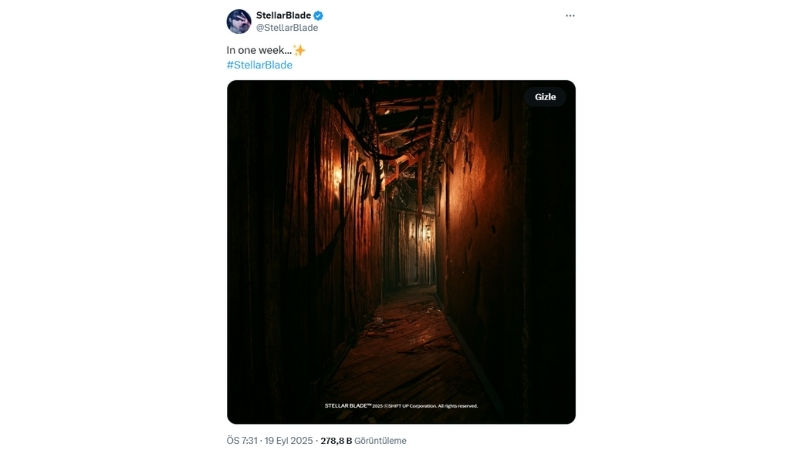The width and height of the screenshot is (800, 450).
Task: Open the dark corridor teaser image
Action: 401,252
